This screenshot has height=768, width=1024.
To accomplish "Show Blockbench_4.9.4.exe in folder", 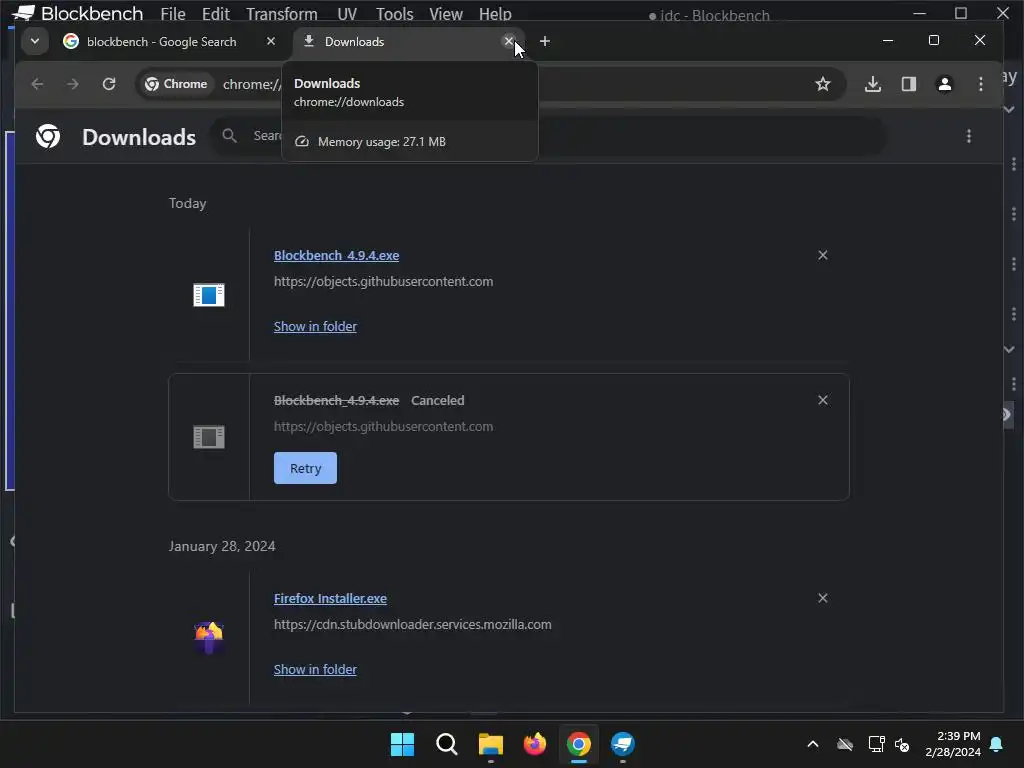I will point(315,327).
